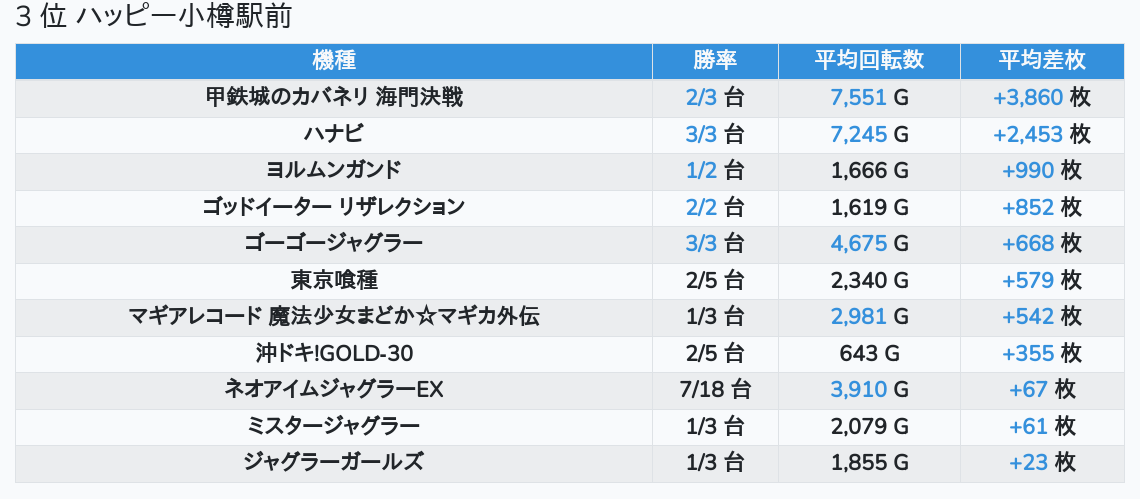1140x499 pixels.
Task: Click the ハナビ machine name
Action: (333, 134)
